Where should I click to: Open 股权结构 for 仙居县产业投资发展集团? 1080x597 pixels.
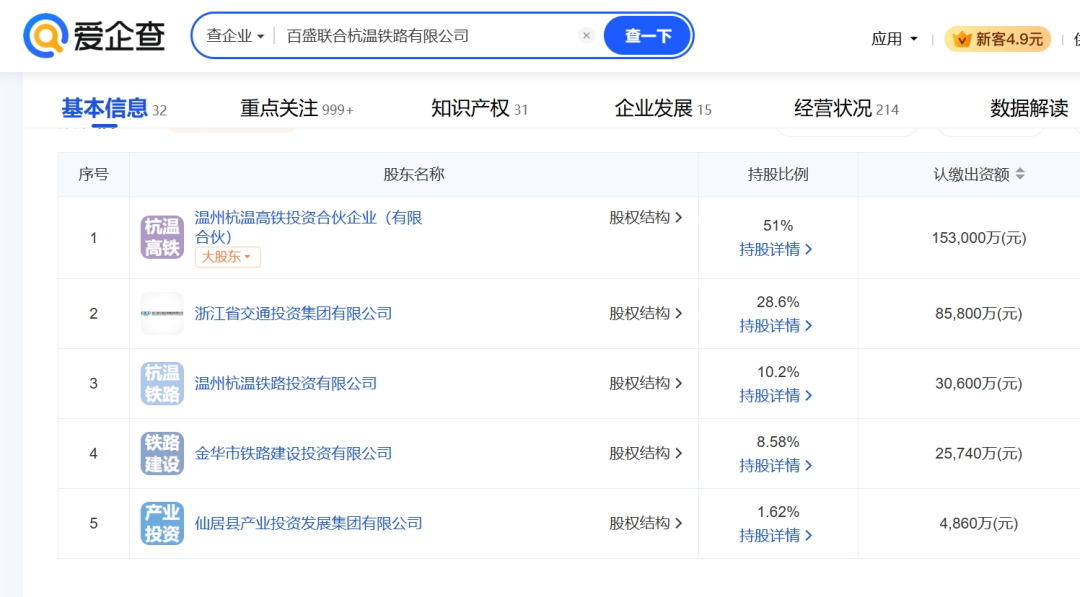pyautogui.click(x=645, y=523)
